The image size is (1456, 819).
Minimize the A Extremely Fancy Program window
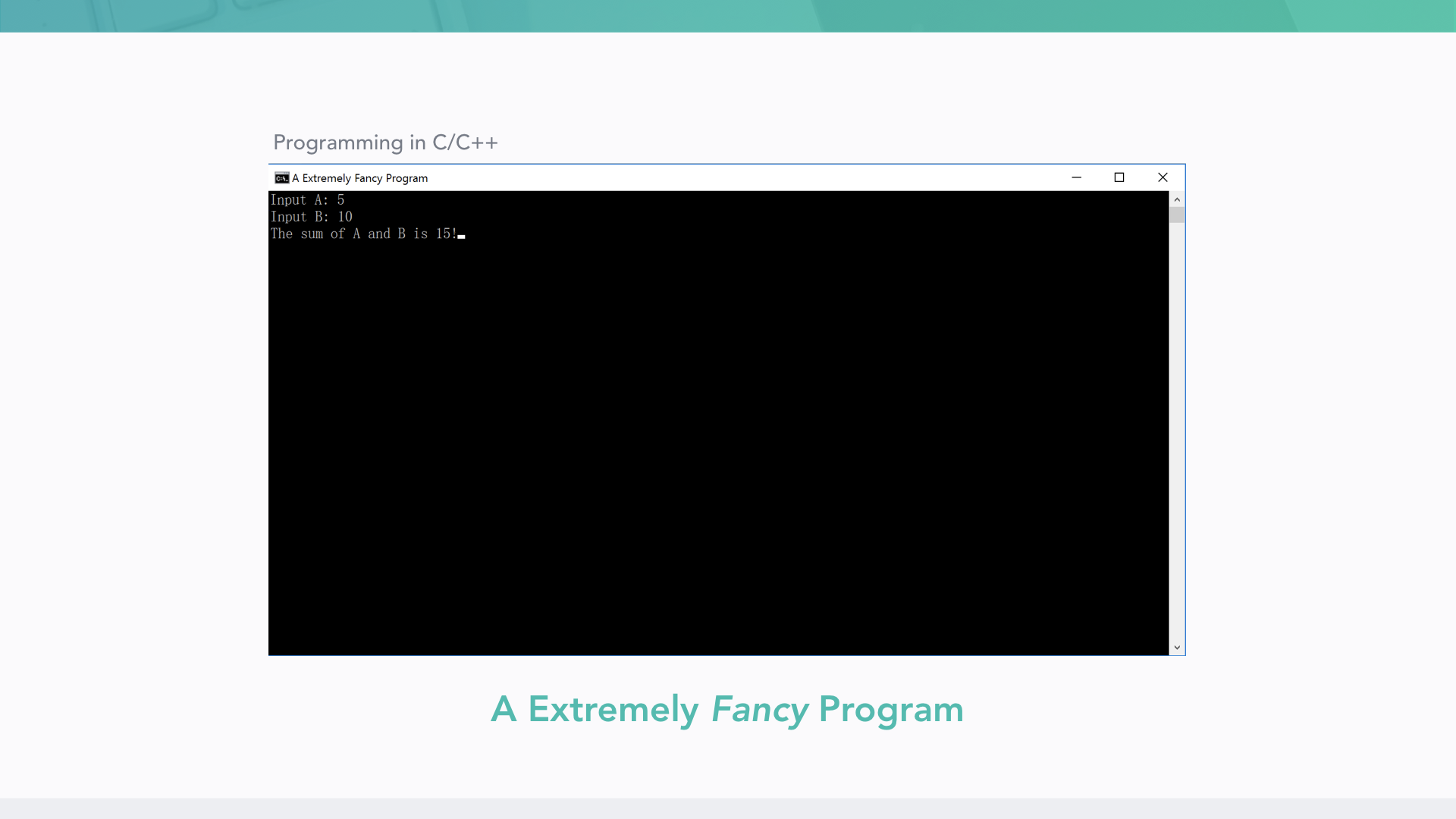(x=1076, y=177)
